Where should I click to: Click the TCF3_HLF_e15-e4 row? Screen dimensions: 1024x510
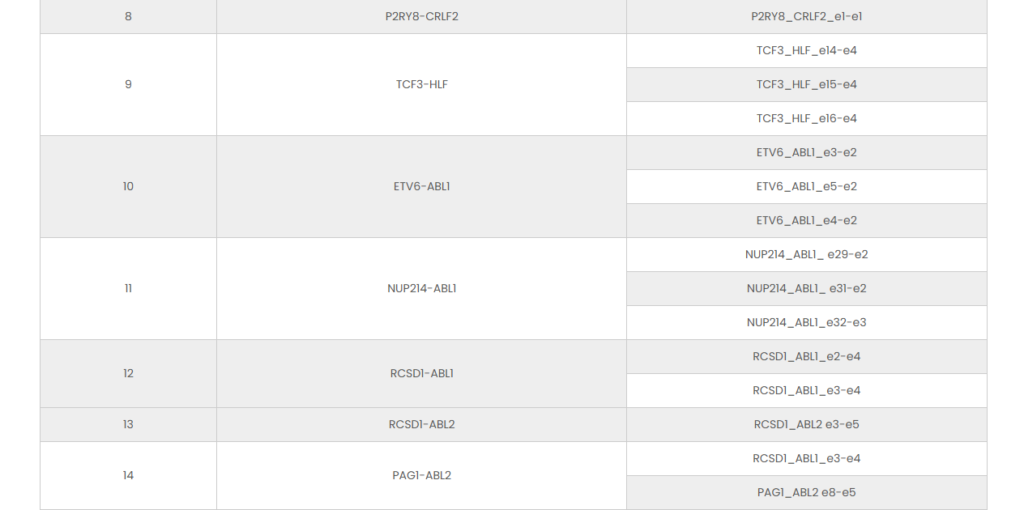pyautogui.click(x=806, y=85)
